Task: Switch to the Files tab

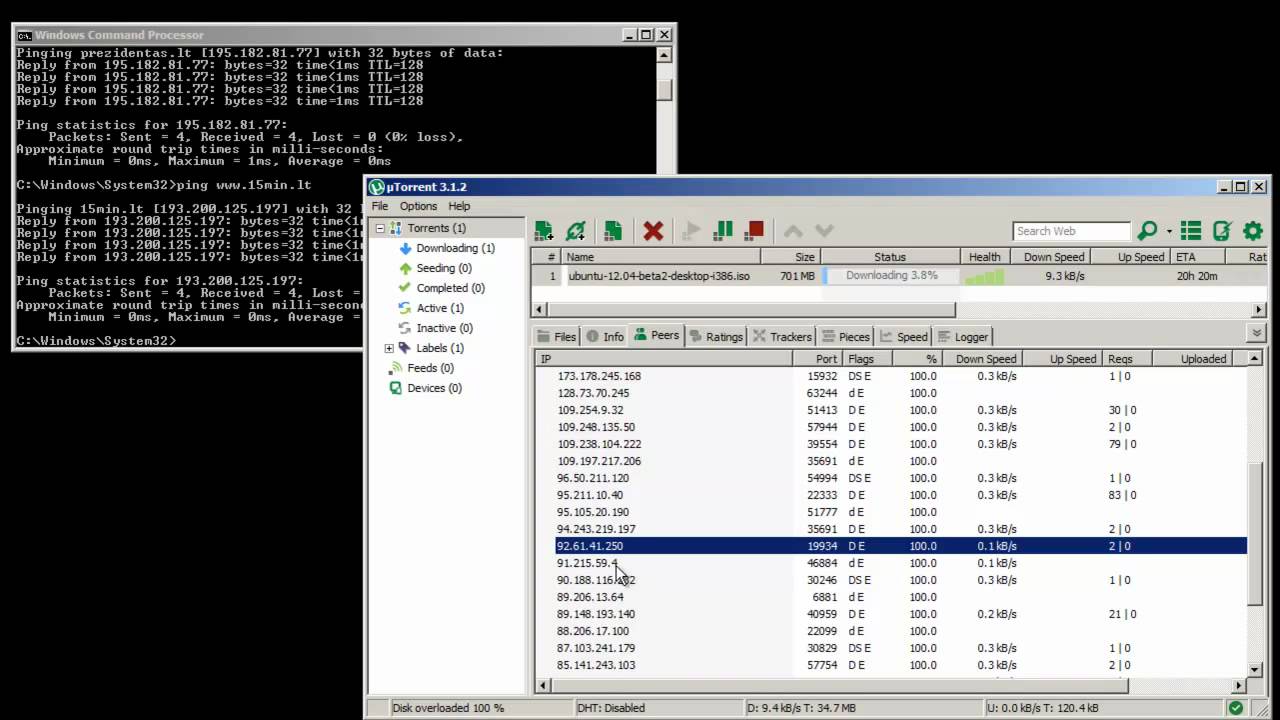Action: [x=557, y=337]
